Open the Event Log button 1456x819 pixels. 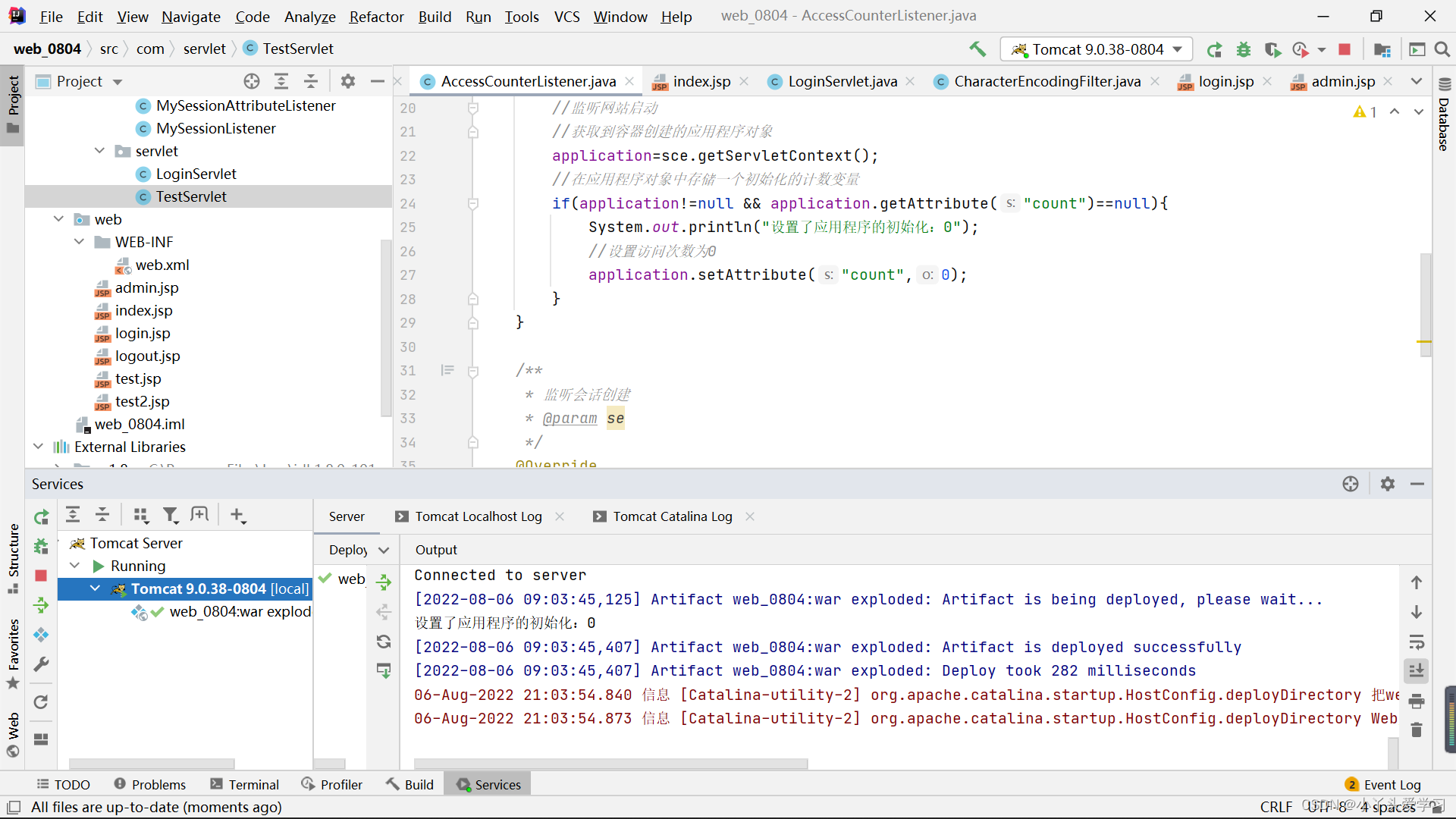[x=1383, y=785]
